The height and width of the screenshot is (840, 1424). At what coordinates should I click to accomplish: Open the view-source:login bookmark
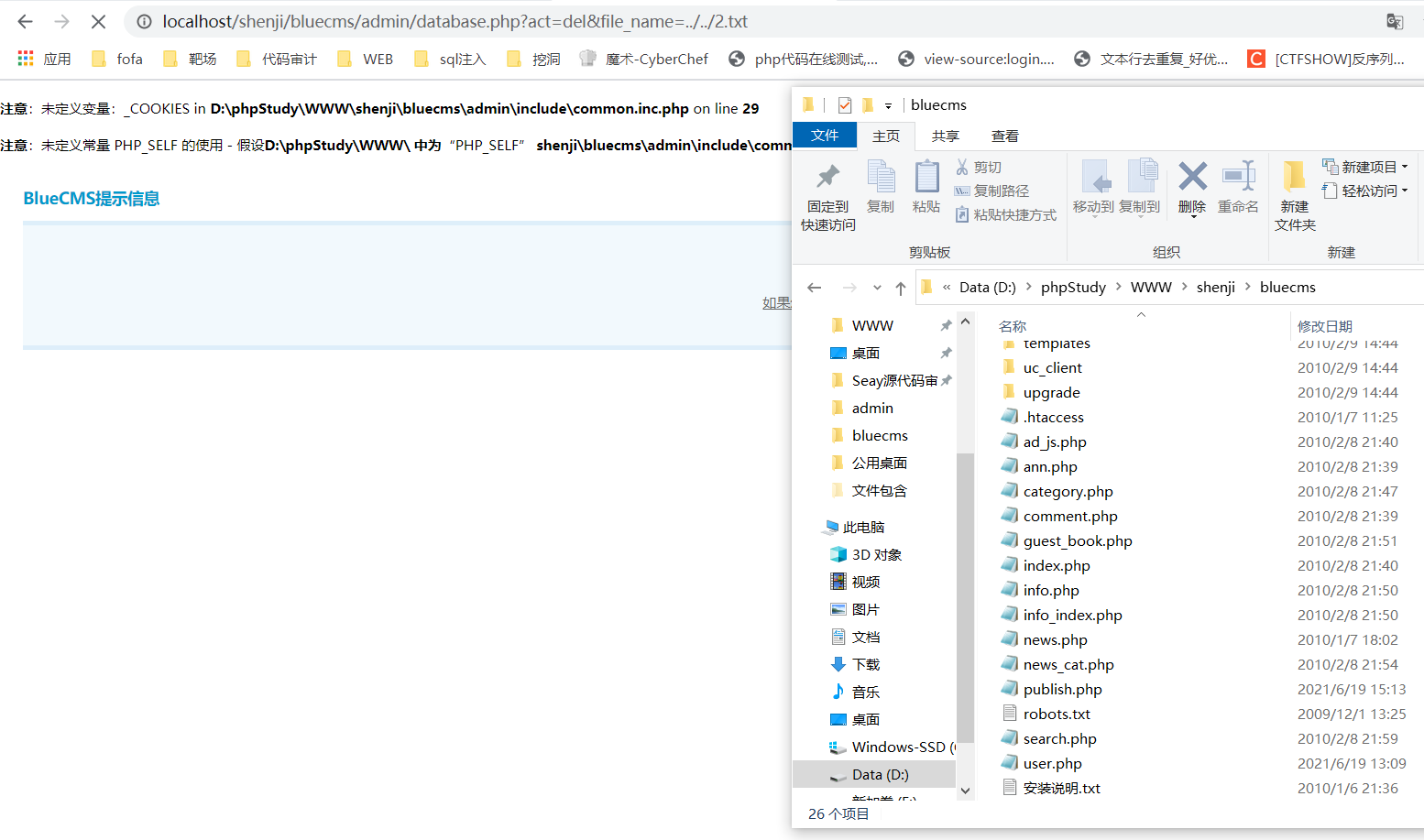976,59
